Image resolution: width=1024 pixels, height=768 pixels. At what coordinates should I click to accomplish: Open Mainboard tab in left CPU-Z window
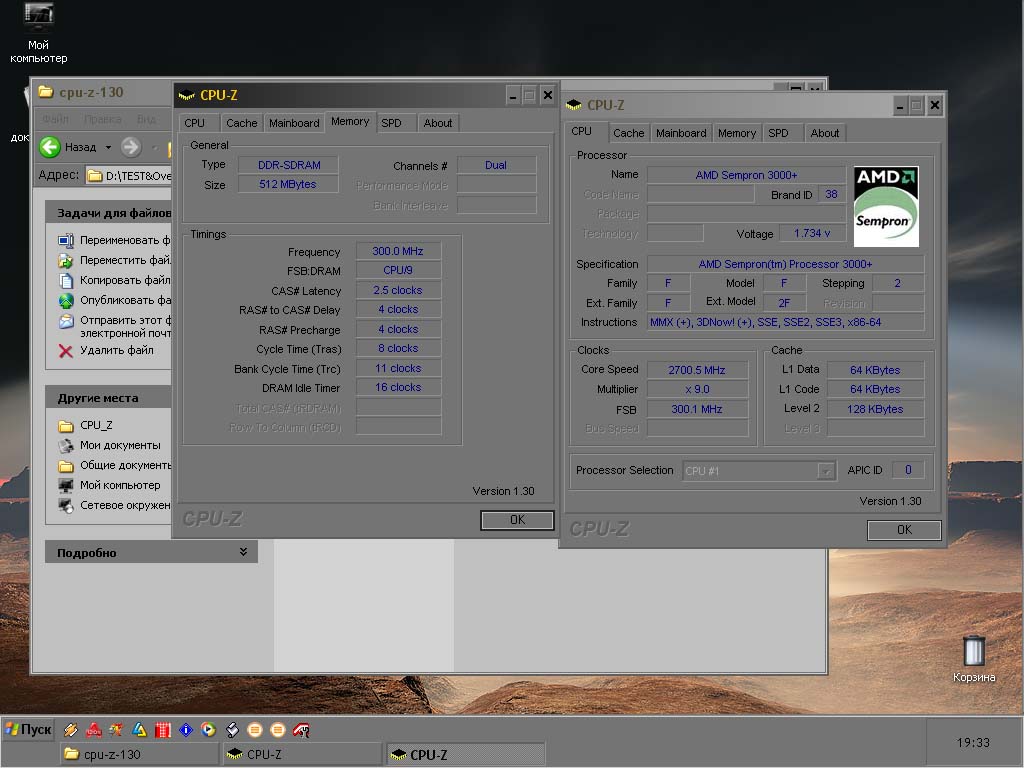tap(294, 123)
